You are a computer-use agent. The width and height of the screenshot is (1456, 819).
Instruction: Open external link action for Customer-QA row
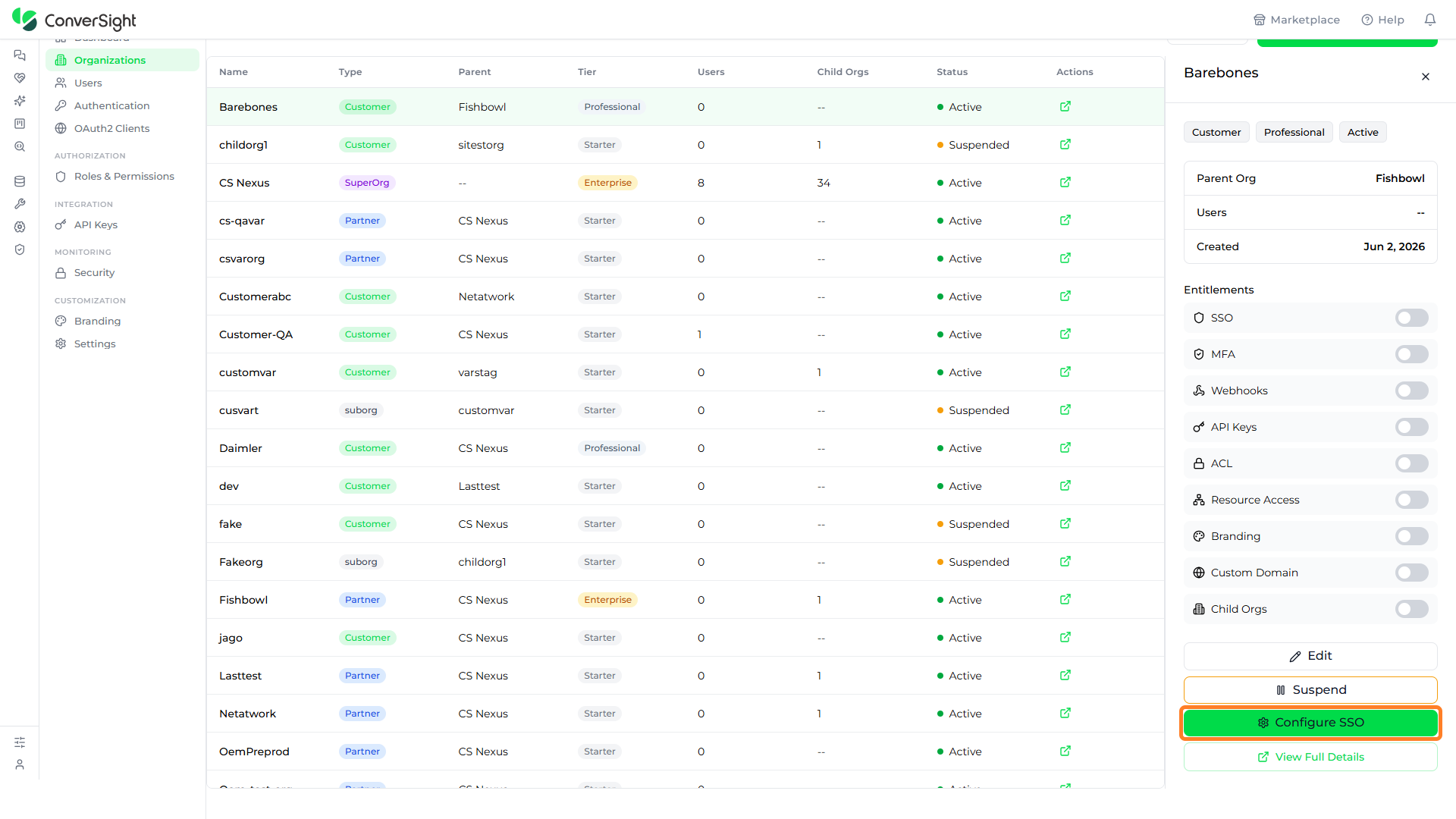pyautogui.click(x=1065, y=334)
